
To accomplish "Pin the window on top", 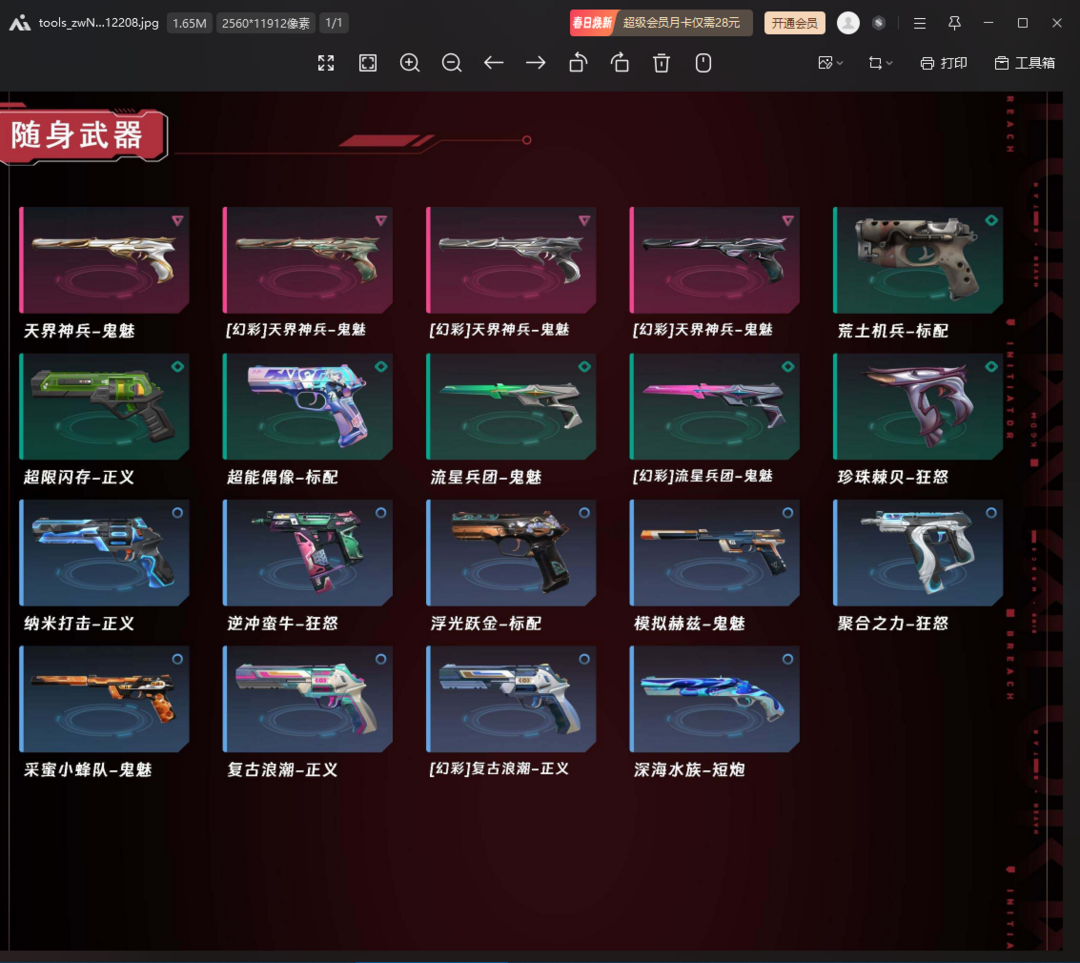I will click(x=955, y=23).
